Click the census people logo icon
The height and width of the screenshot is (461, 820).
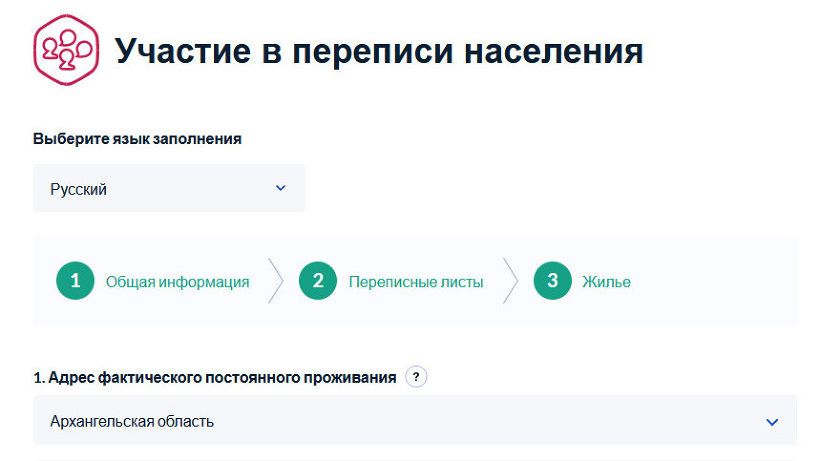point(66,50)
